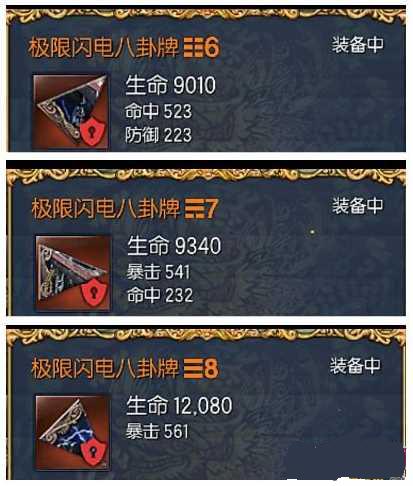The height and width of the screenshot is (486, 413).
Task: Click the 暴击 541 attribute
Action: click(x=158, y=272)
